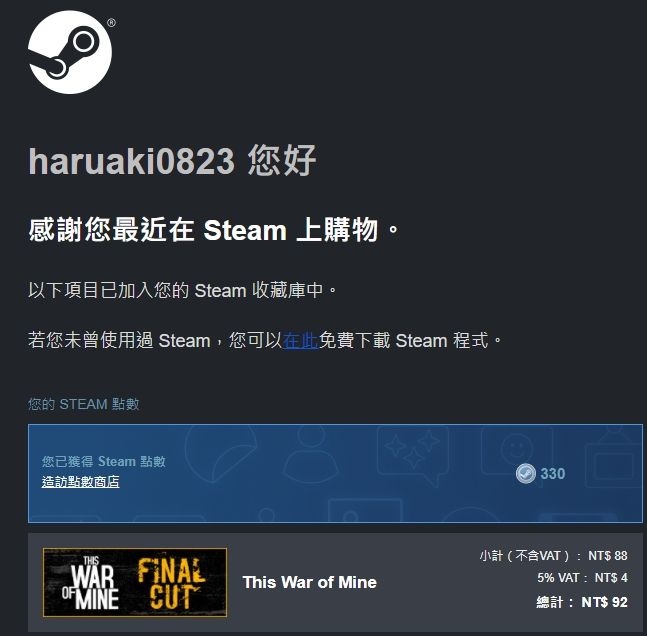This screenshot has height=636, width=647.
Task: Click the 小計(不含VAT) NT$ 88 line
Action: click(553, 556)
